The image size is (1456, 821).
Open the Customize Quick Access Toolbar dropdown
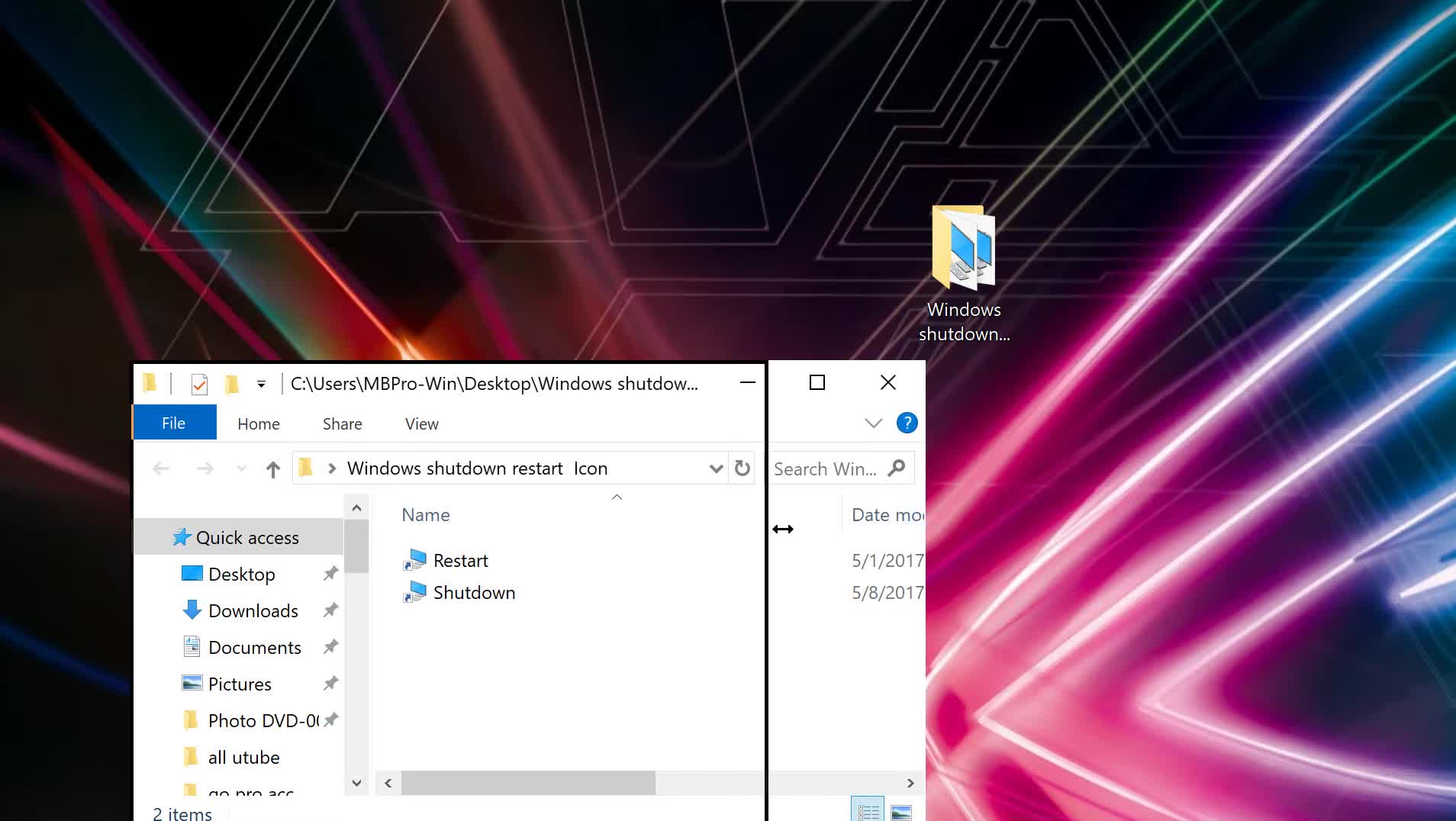261,384
